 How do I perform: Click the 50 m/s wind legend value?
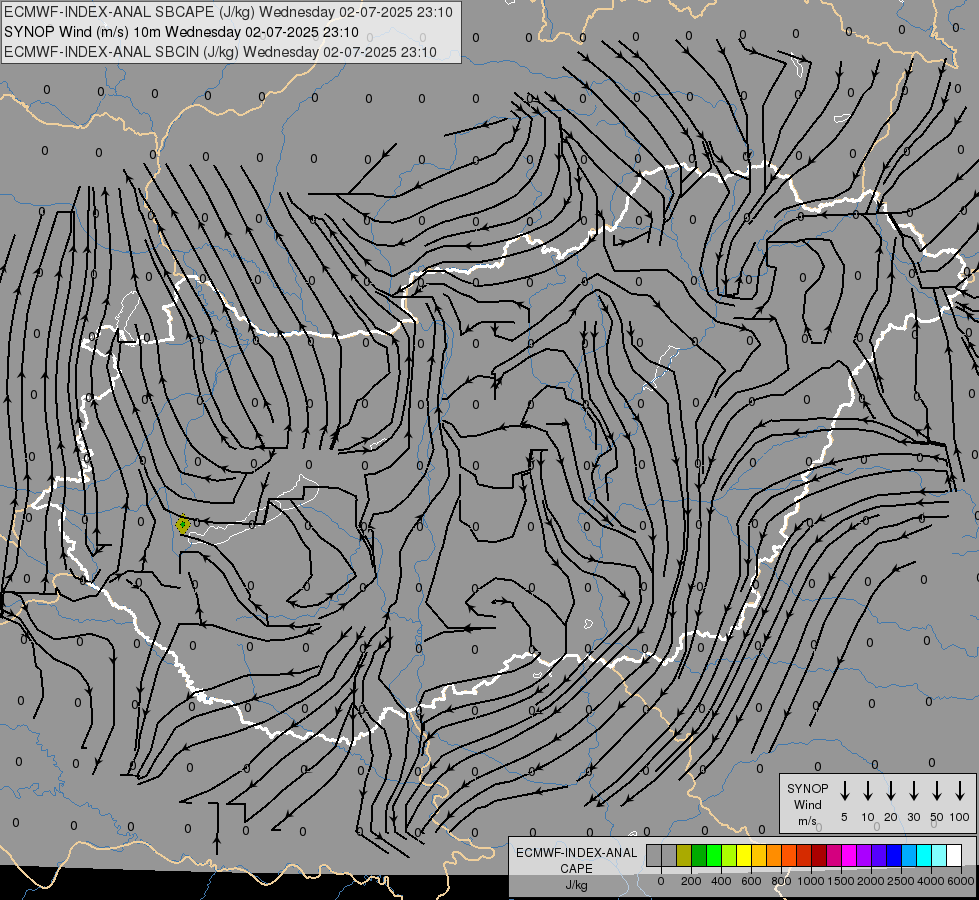(937, 817)
